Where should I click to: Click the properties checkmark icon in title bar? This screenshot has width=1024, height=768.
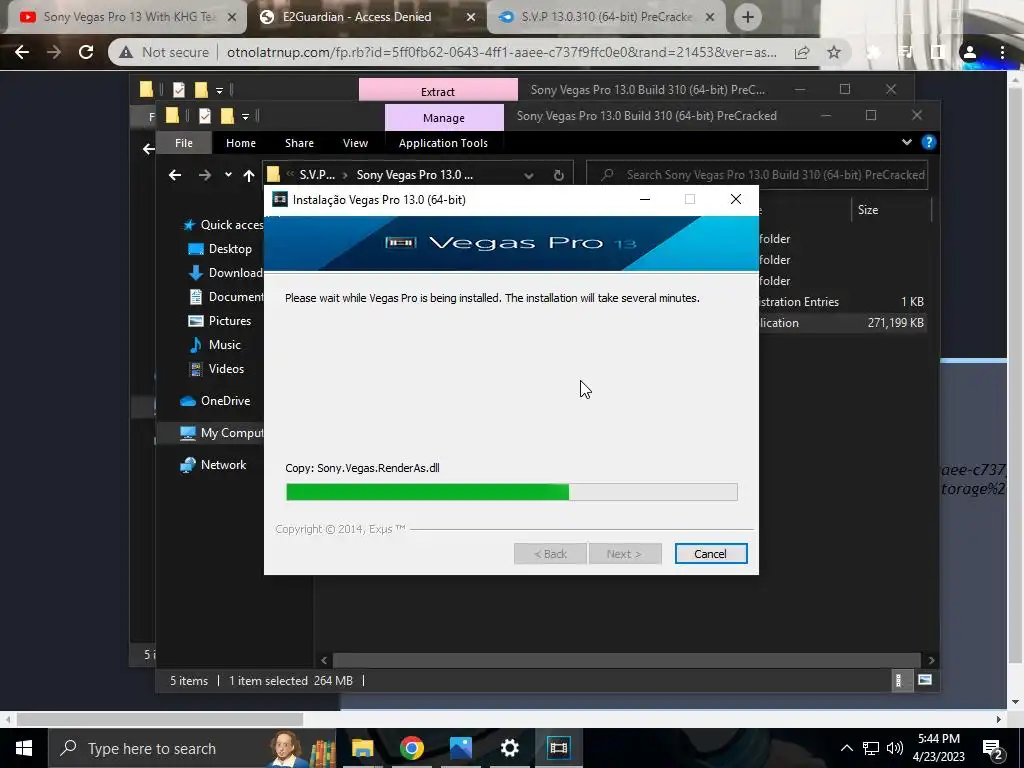coord(204,116)
